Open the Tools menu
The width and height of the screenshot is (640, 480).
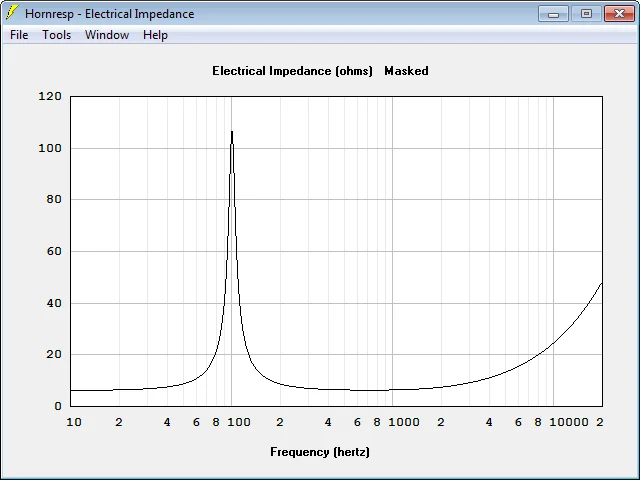pyautogui.click(x=57, y=35)
